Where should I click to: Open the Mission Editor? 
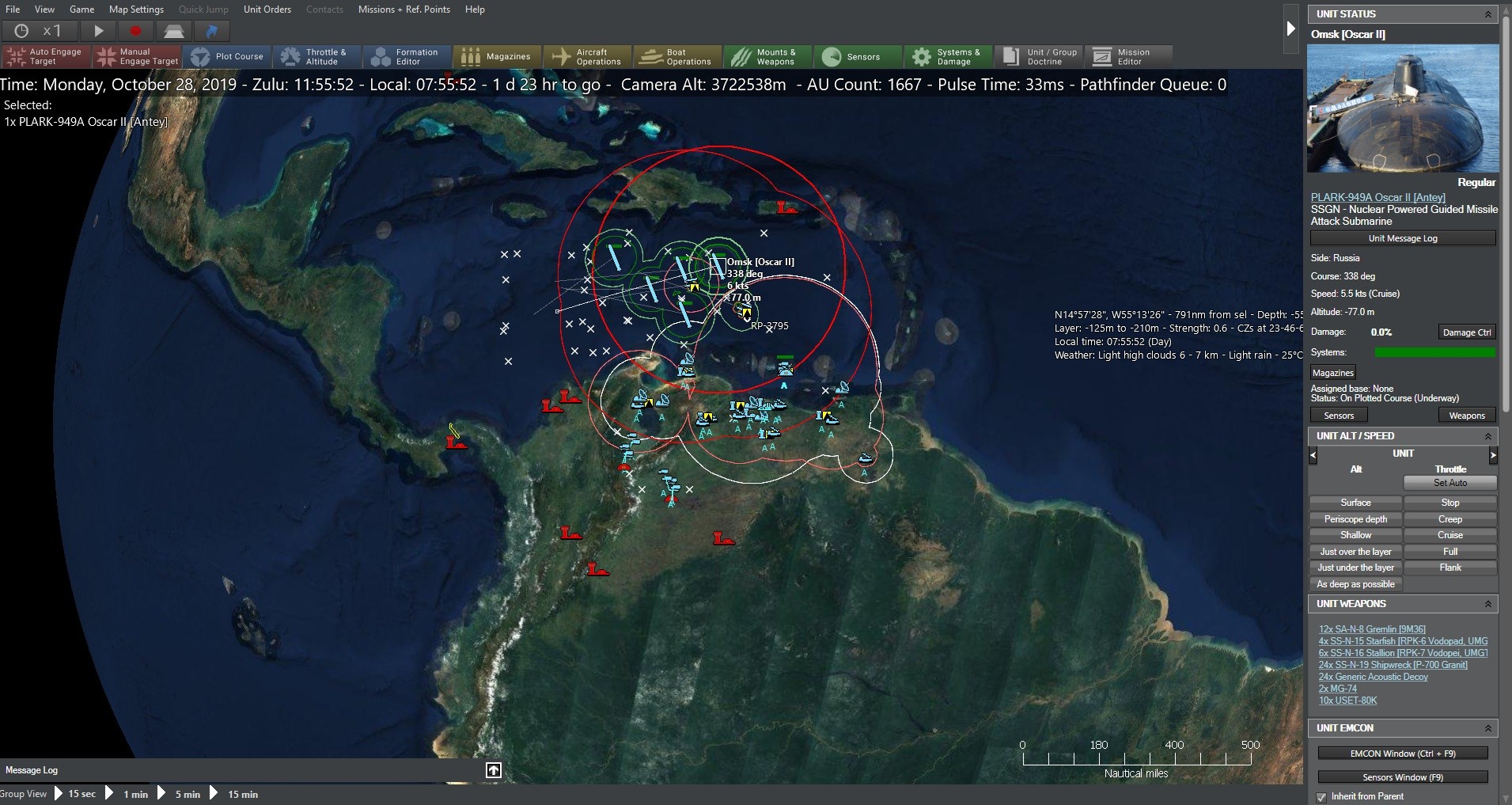pyautogui.click(x=1129, y=56)
